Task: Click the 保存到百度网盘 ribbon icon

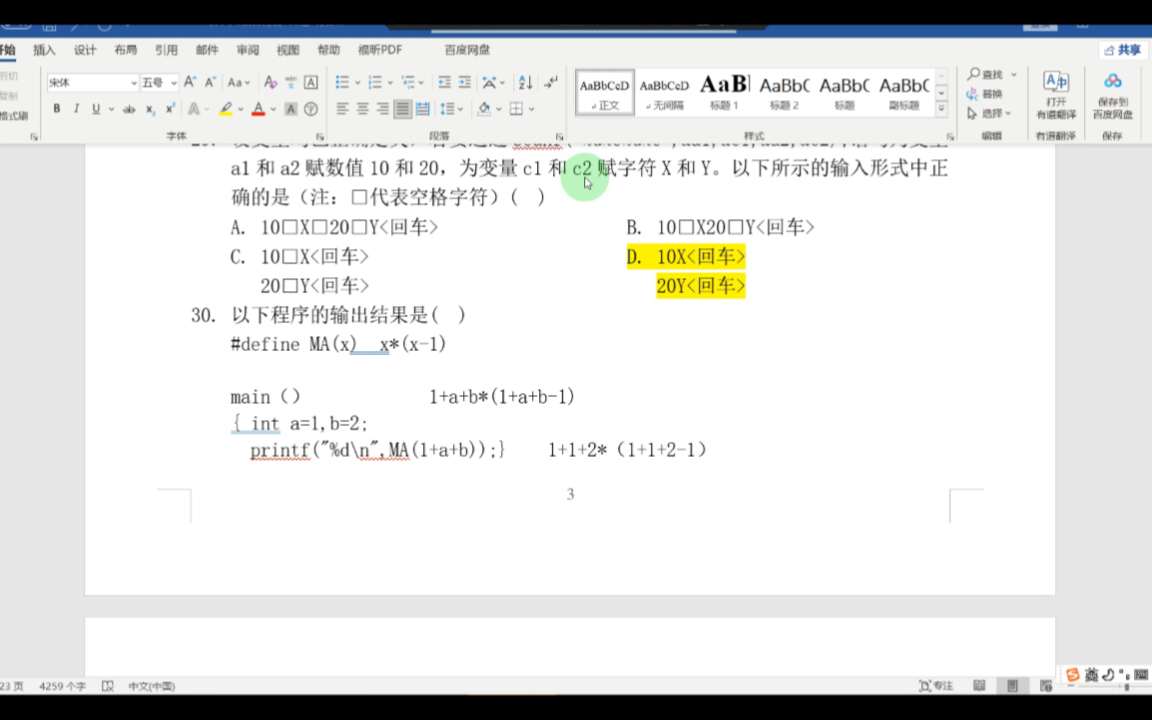Action: [x=1111, y=95]
